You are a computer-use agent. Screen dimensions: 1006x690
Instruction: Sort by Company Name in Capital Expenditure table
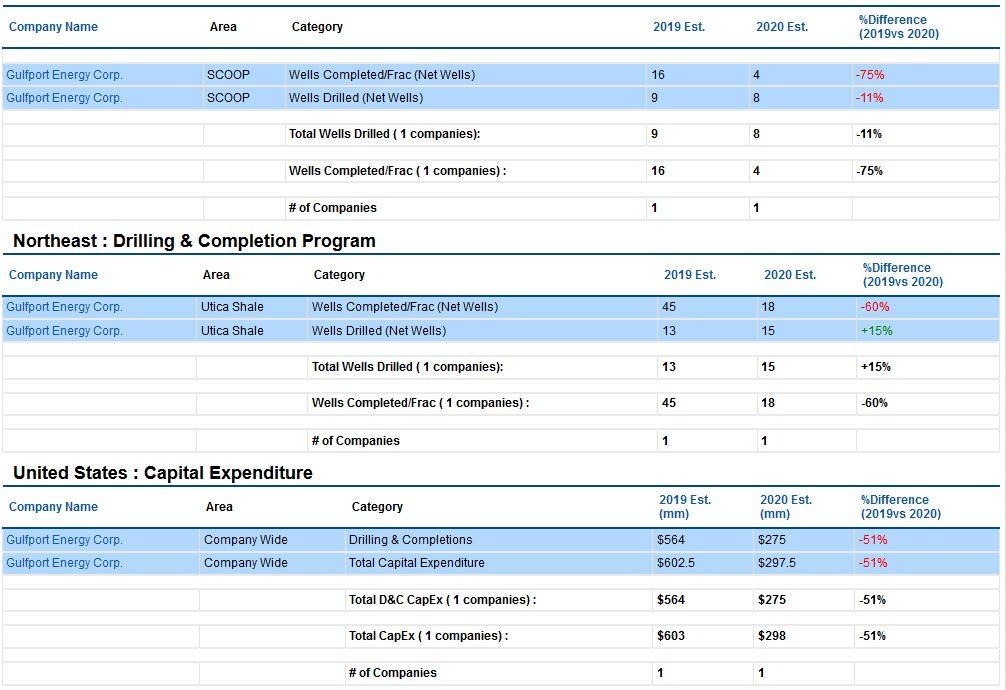(x=53, y=507)
